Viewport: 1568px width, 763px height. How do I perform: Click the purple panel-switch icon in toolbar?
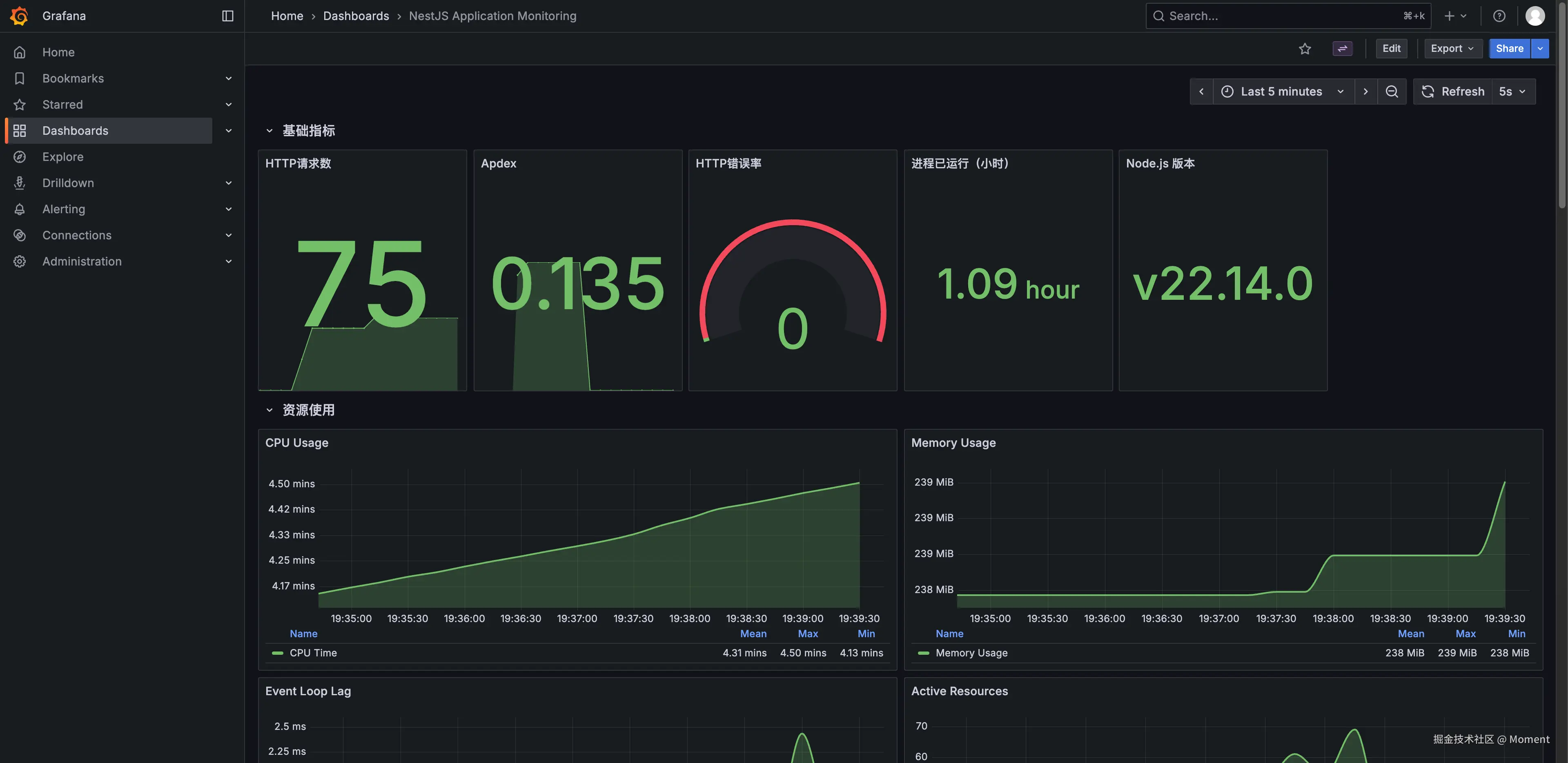point(1342,49)
